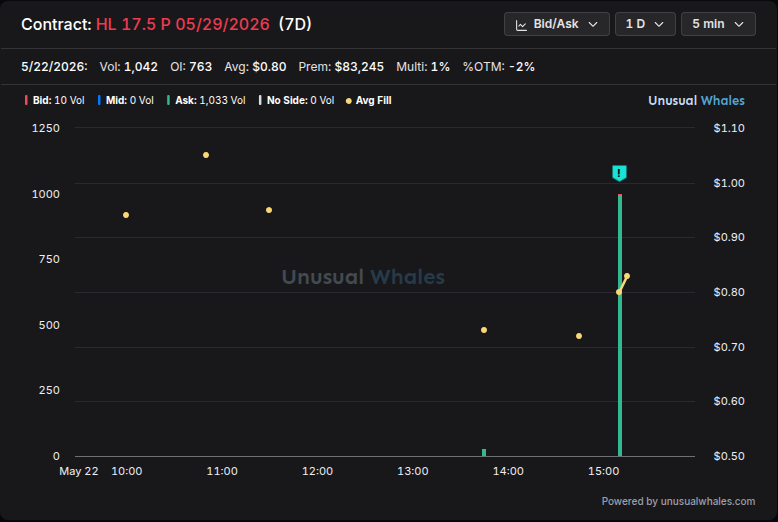Click the 12:00 time axis label
This screenshot has height=522, width=778.
pyautogui.click(x=318, y=471)
